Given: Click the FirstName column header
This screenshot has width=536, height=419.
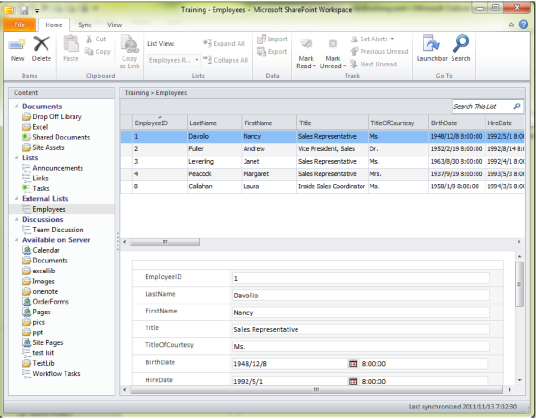Looking at the screenshot, I should [x=269, y=123].
